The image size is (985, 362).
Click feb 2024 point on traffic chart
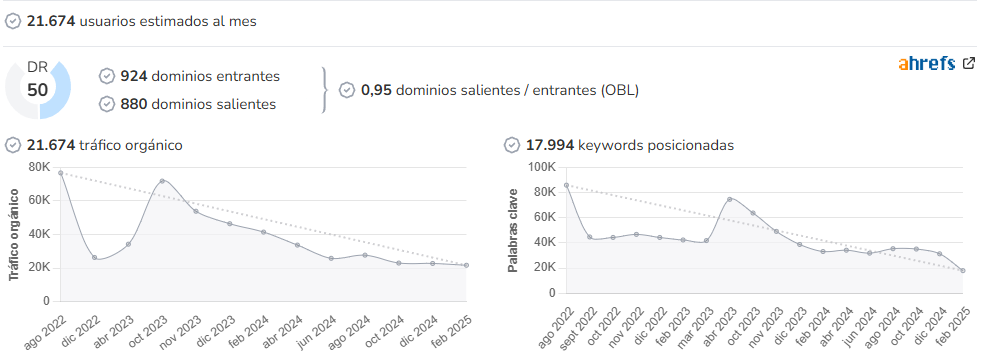tap(263, 232)
